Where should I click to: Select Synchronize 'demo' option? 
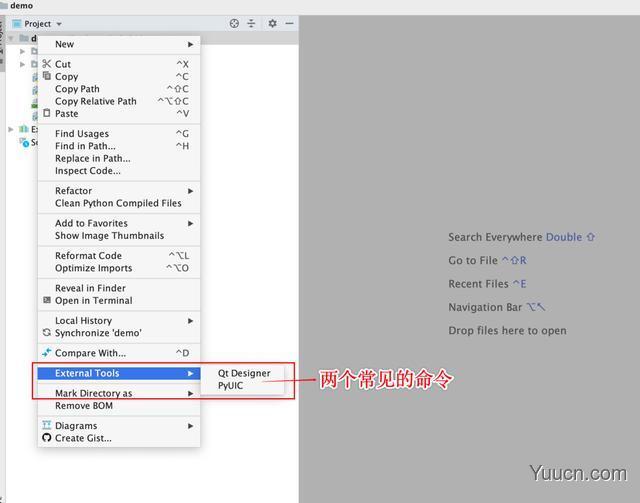tap(98, 333)
